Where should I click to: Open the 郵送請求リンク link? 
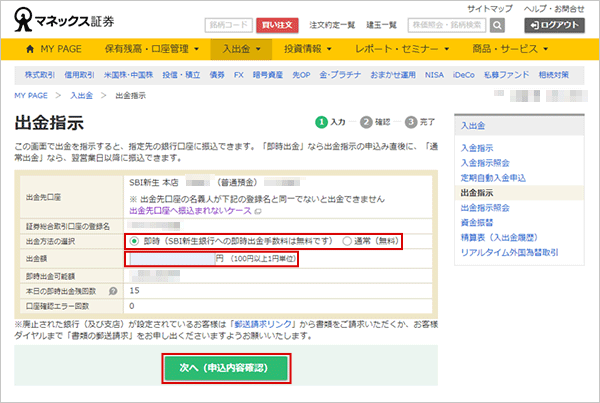263,325
